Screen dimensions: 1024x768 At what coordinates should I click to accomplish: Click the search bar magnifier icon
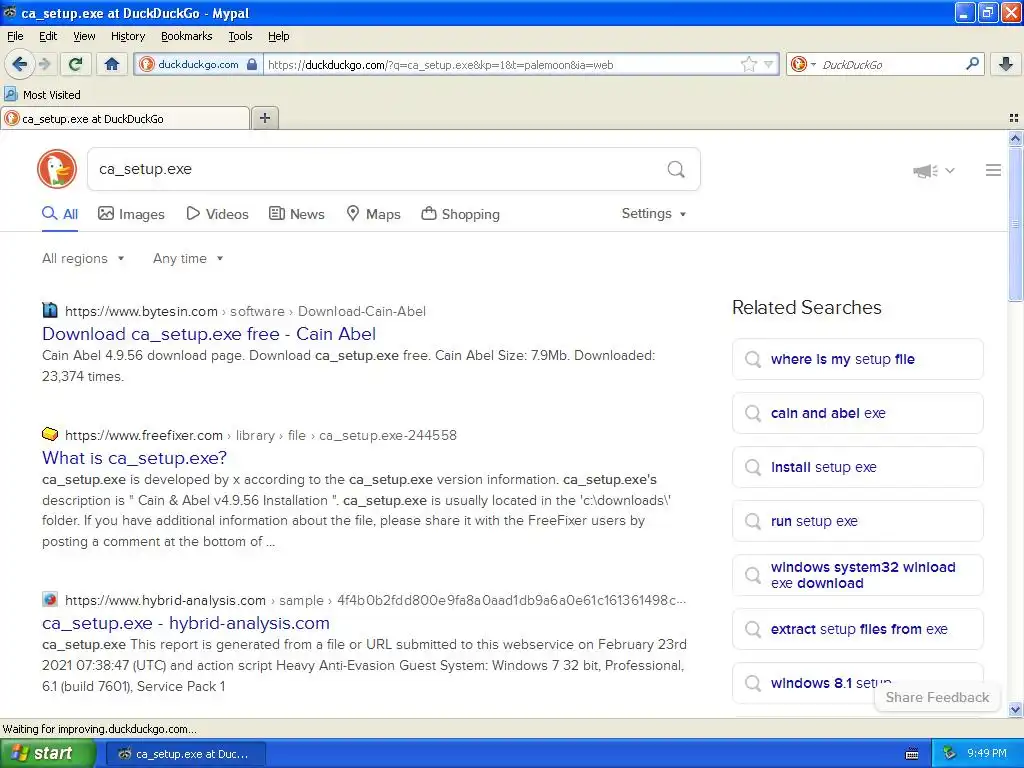(972, 63)
